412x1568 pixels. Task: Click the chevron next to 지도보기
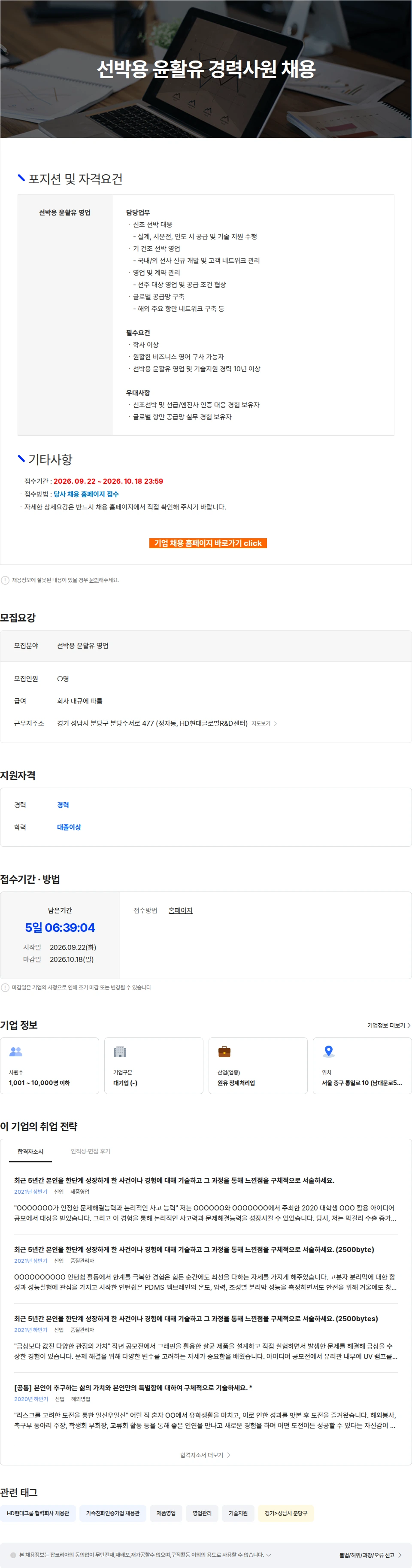click(x=276, y=723)
